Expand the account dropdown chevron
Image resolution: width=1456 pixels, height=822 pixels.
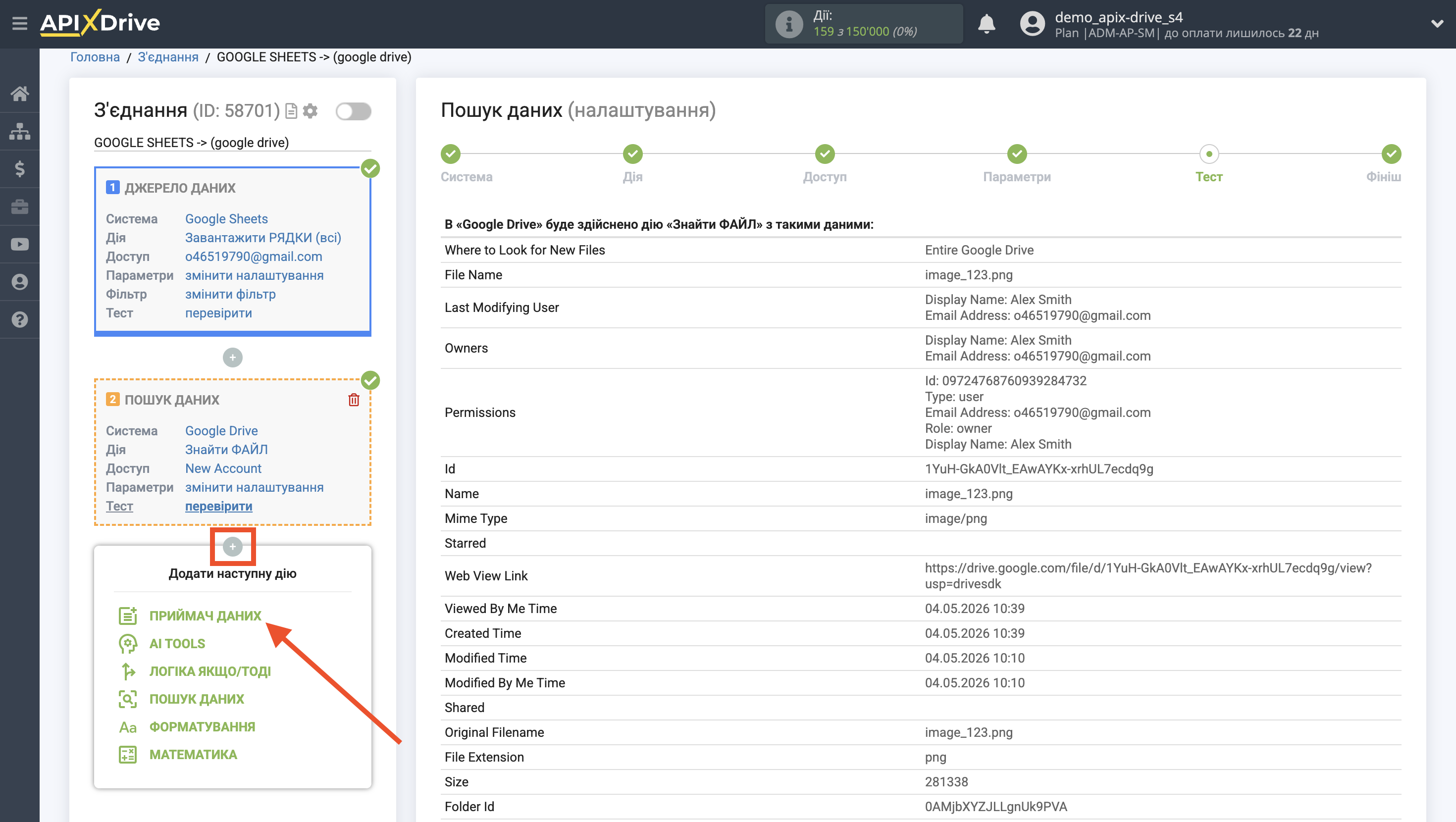click(x=1437, y=24)
